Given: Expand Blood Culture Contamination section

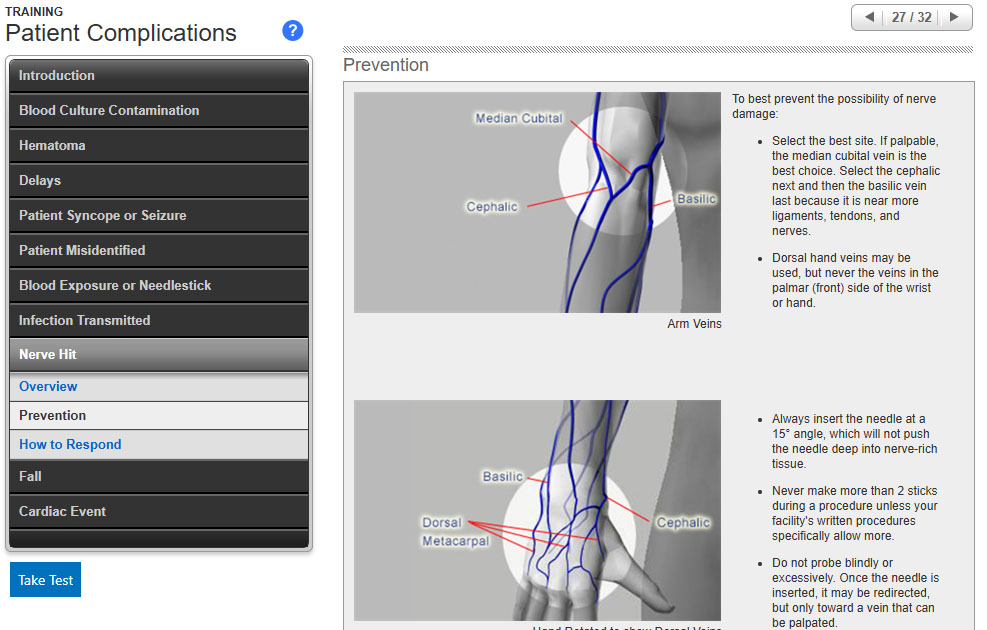Looking at the screenshot, I should 159,111.
